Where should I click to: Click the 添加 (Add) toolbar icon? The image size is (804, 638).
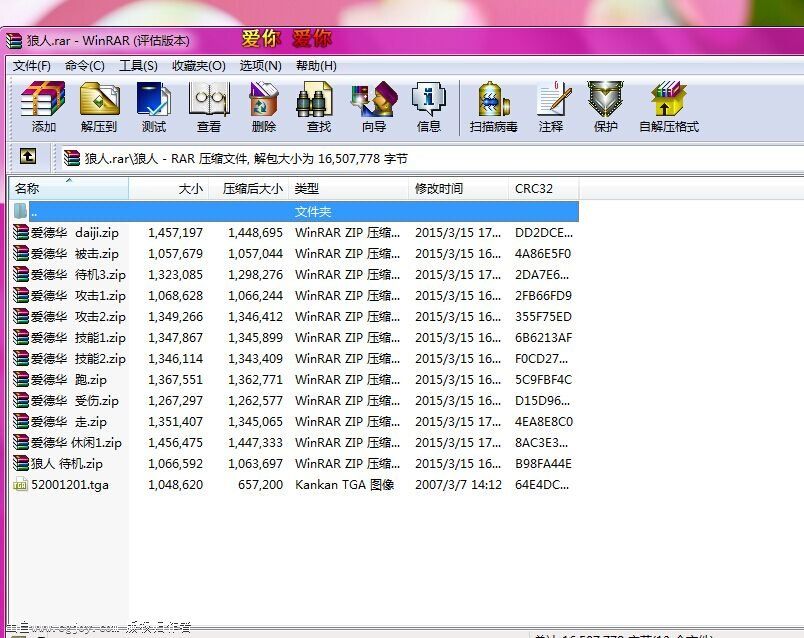coord(42,107)
